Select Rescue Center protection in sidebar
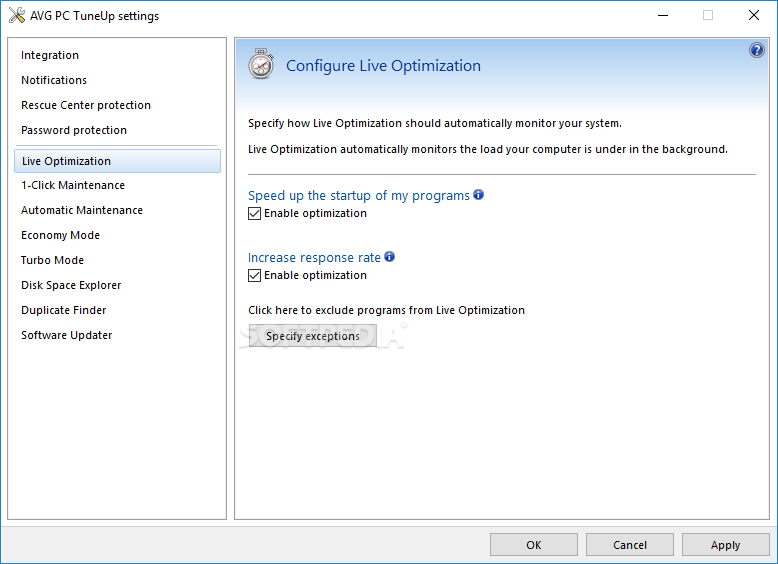This screenshot has width=778, height=564. coord(86,105)
